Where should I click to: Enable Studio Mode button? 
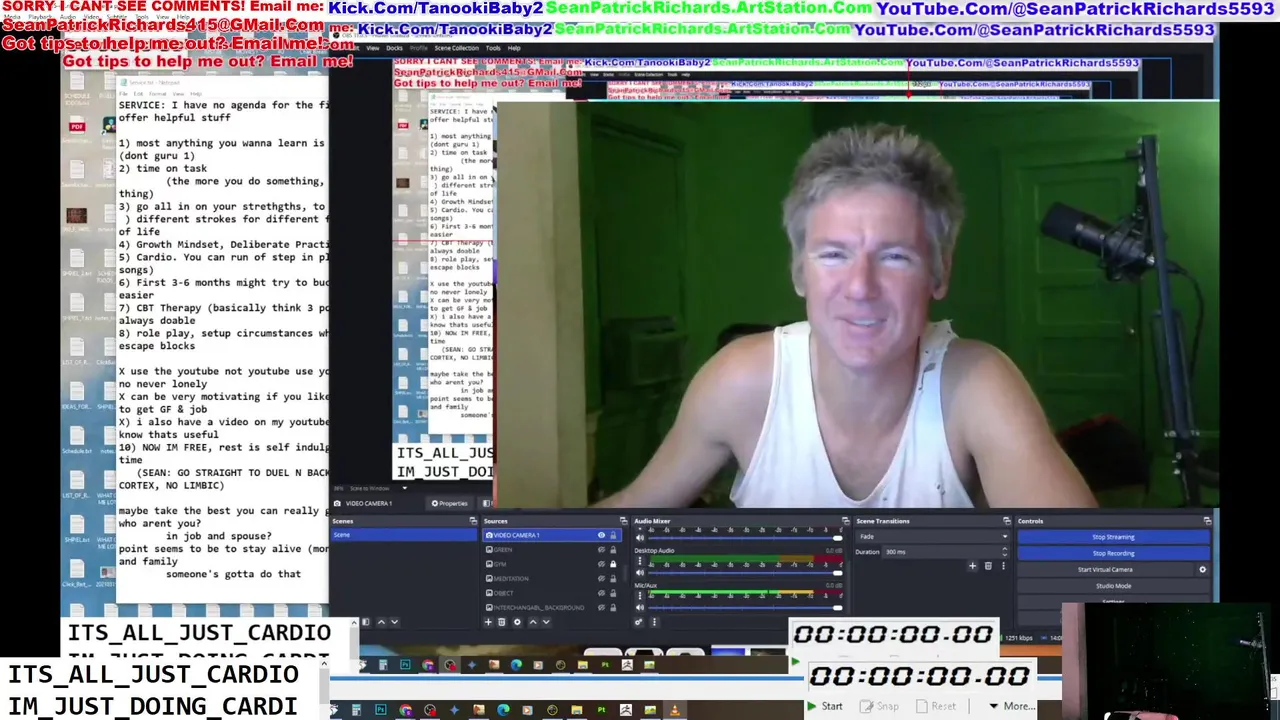click(x=1113, y=586)
